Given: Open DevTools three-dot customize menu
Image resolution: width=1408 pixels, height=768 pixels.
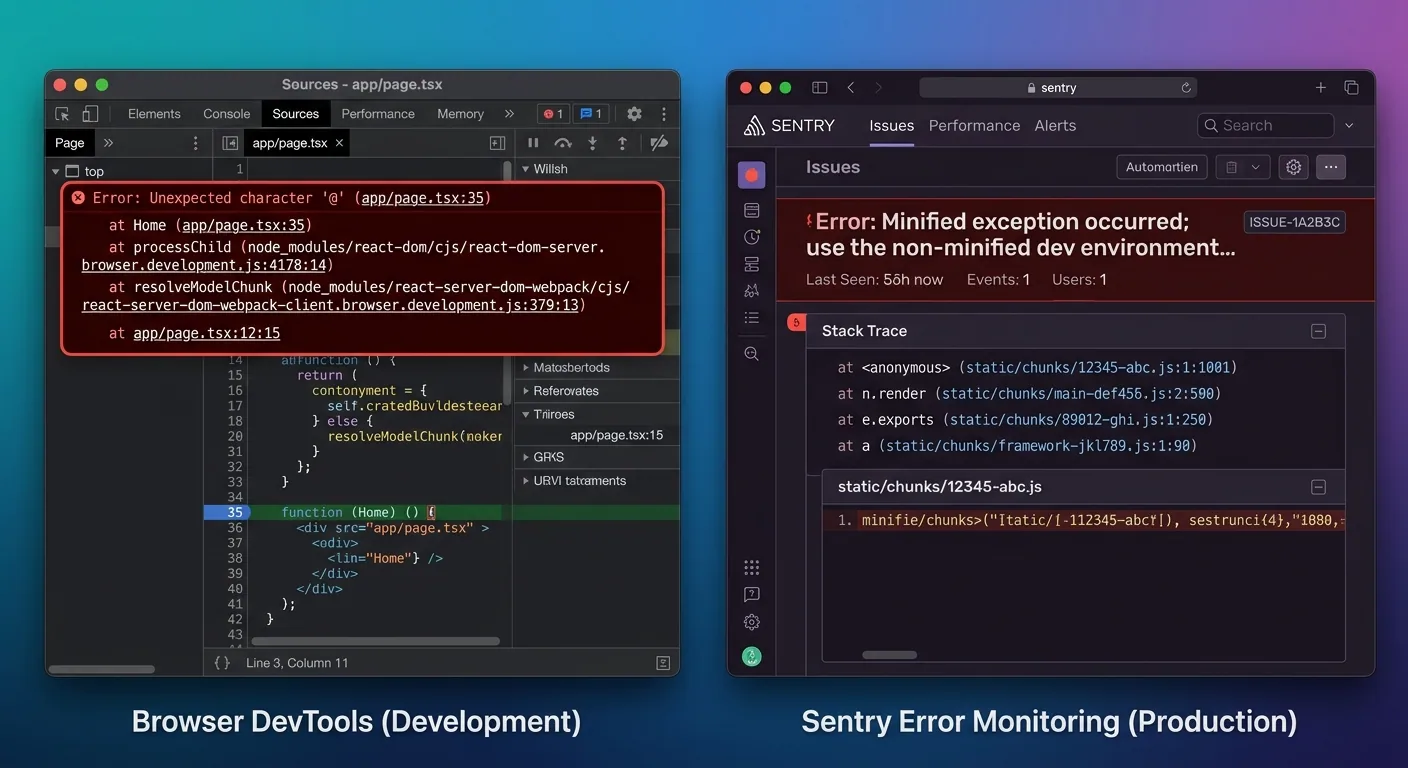Looking at the screenshot, I should (x=663, y=114).
